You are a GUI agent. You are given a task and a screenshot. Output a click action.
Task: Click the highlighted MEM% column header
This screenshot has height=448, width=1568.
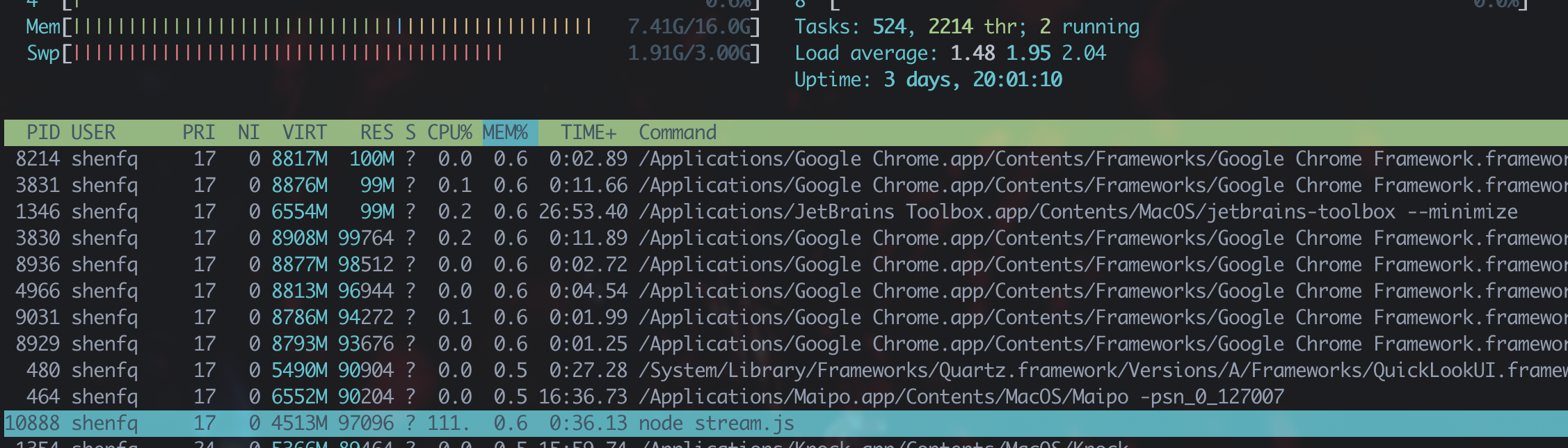click(x=510, y=132)
